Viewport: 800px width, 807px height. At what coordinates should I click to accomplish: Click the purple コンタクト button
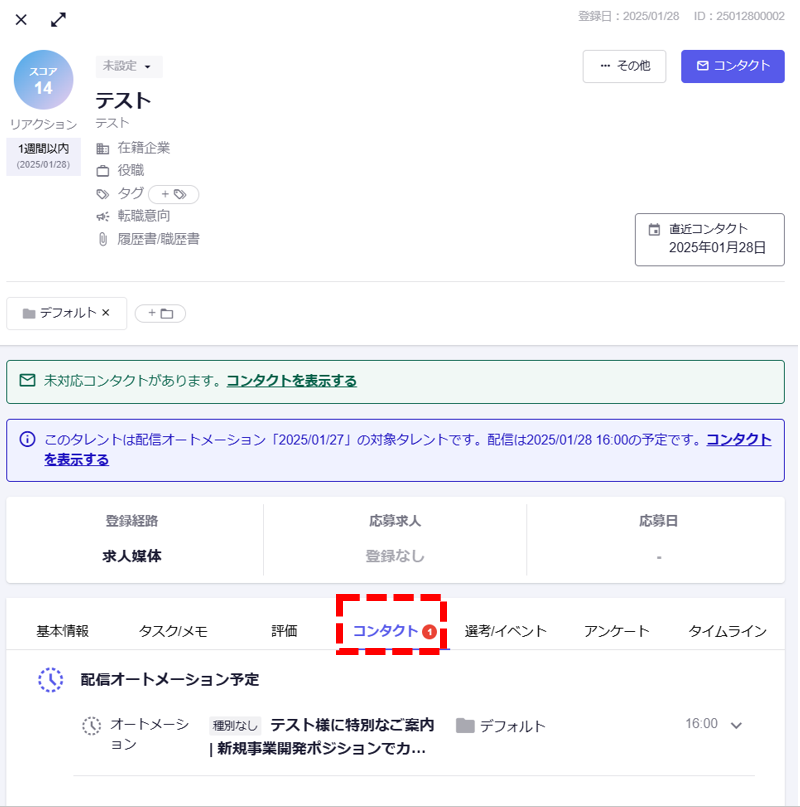coord(732,66)
